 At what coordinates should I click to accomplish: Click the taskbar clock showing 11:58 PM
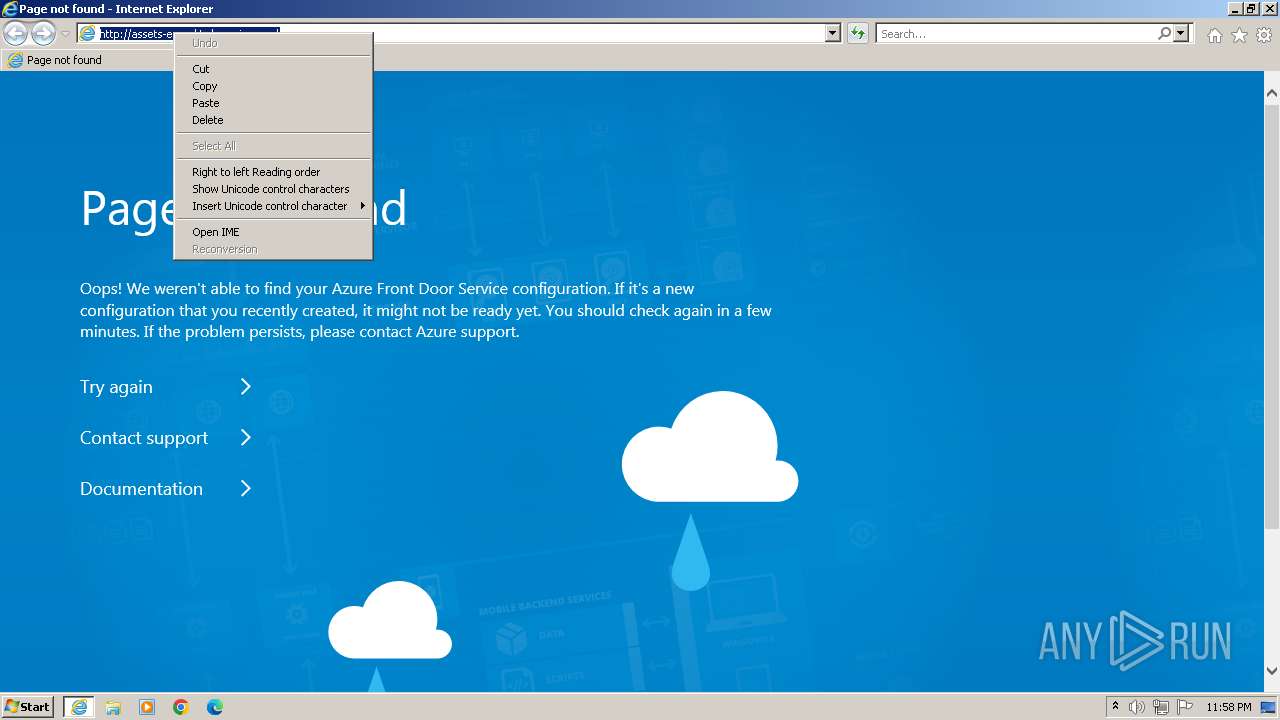pyautogui.click(x=1229, y=707)
